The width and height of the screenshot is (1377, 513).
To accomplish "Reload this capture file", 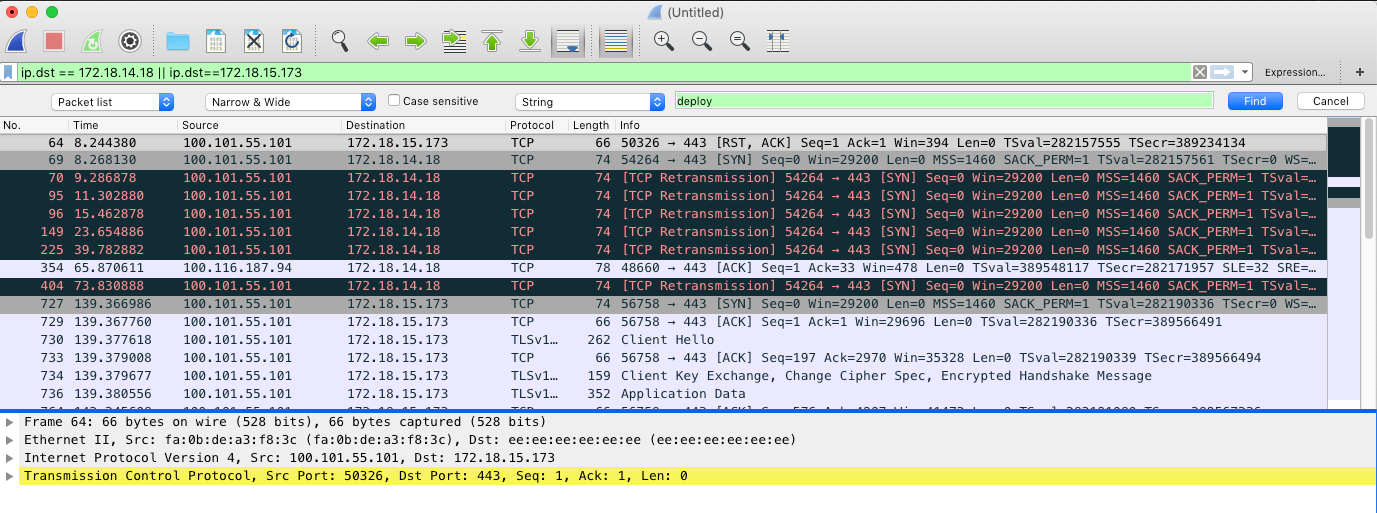I will click(x=292, y=41).
